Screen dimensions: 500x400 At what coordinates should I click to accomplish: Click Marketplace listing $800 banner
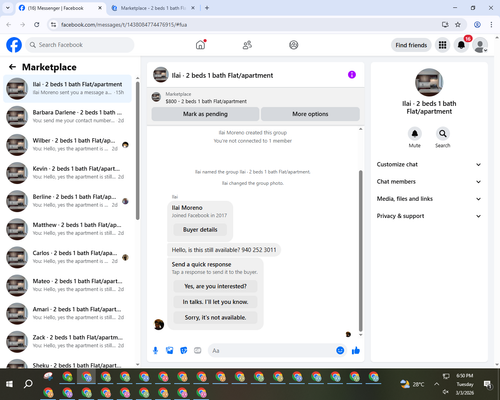pyautogui.click(x=256, y=98)
